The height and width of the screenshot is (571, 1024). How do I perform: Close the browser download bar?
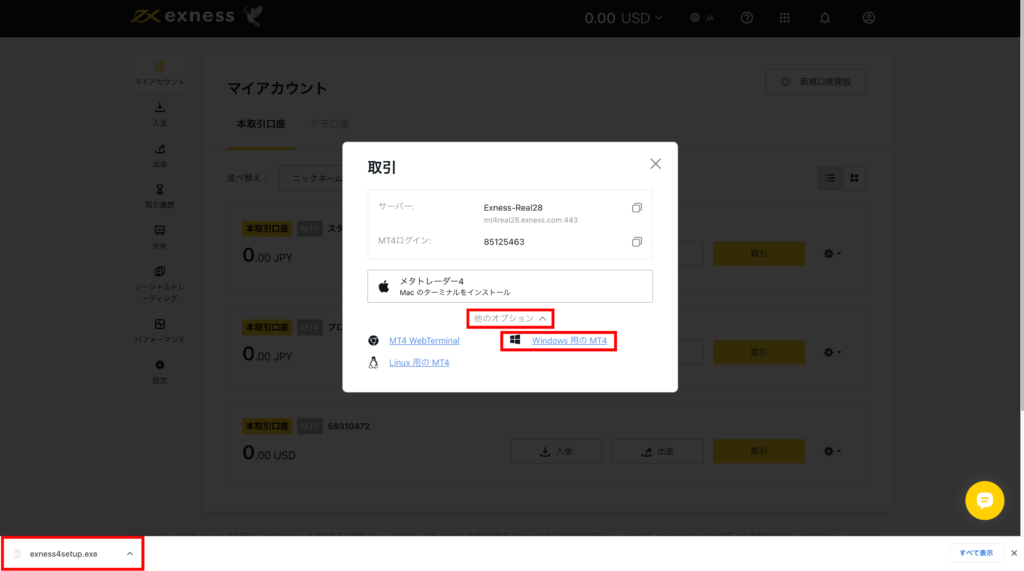[1014, 553]
